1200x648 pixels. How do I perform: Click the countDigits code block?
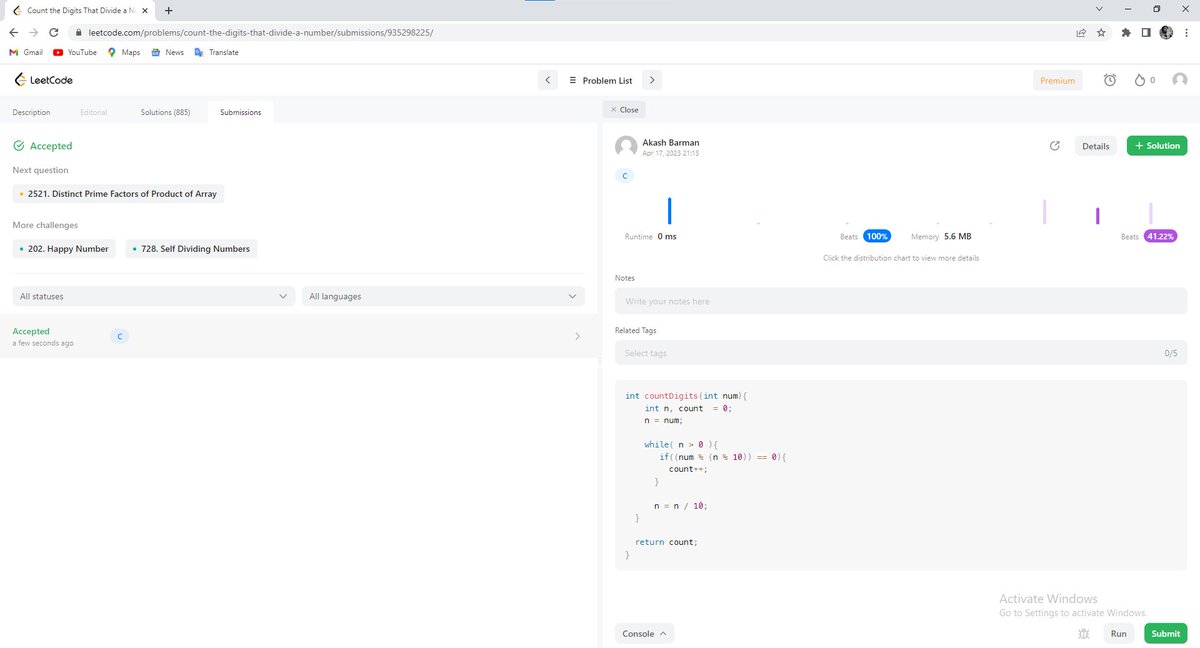tap(900, 475)
